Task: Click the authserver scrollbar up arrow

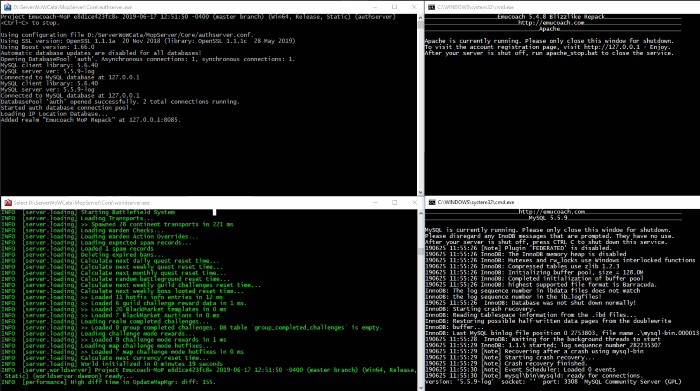Action: pyautogui.click(x=420, y=17)
